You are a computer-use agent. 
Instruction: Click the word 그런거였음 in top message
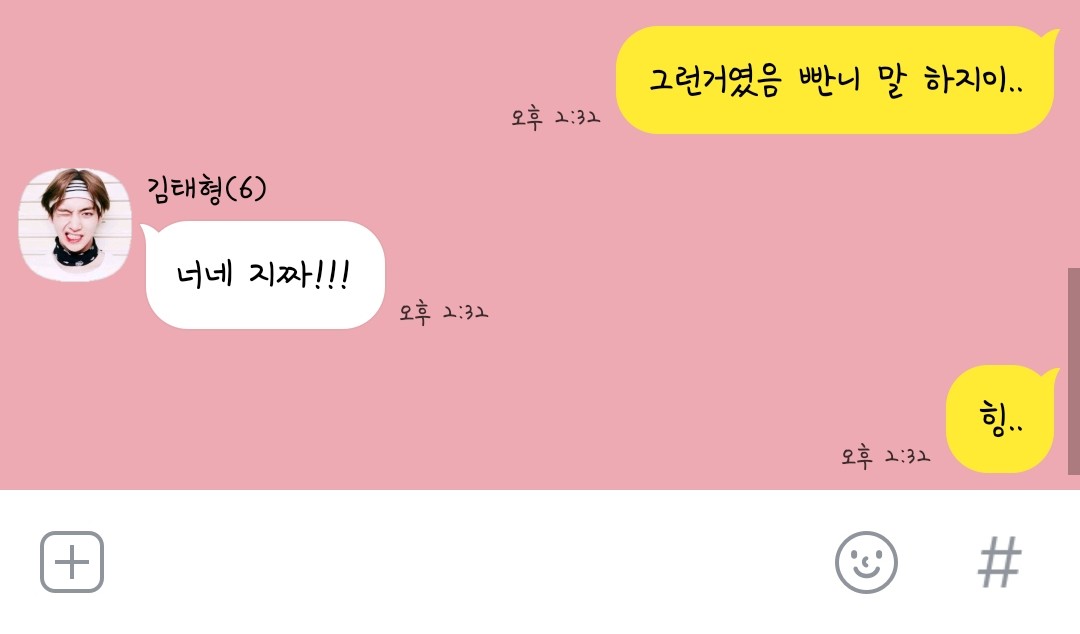coord(716,81)
